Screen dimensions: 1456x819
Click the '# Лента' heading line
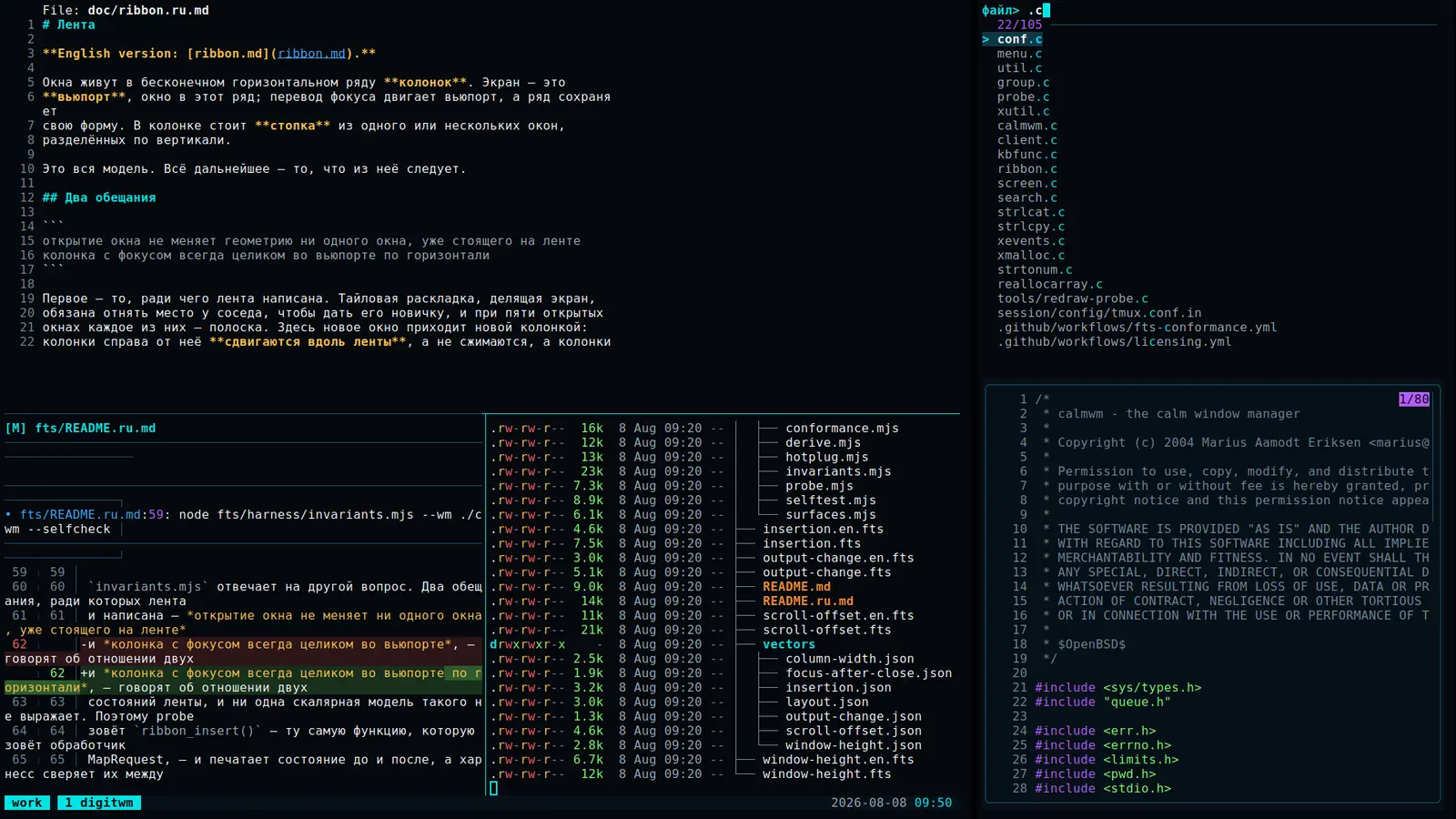tap(69, 25)
